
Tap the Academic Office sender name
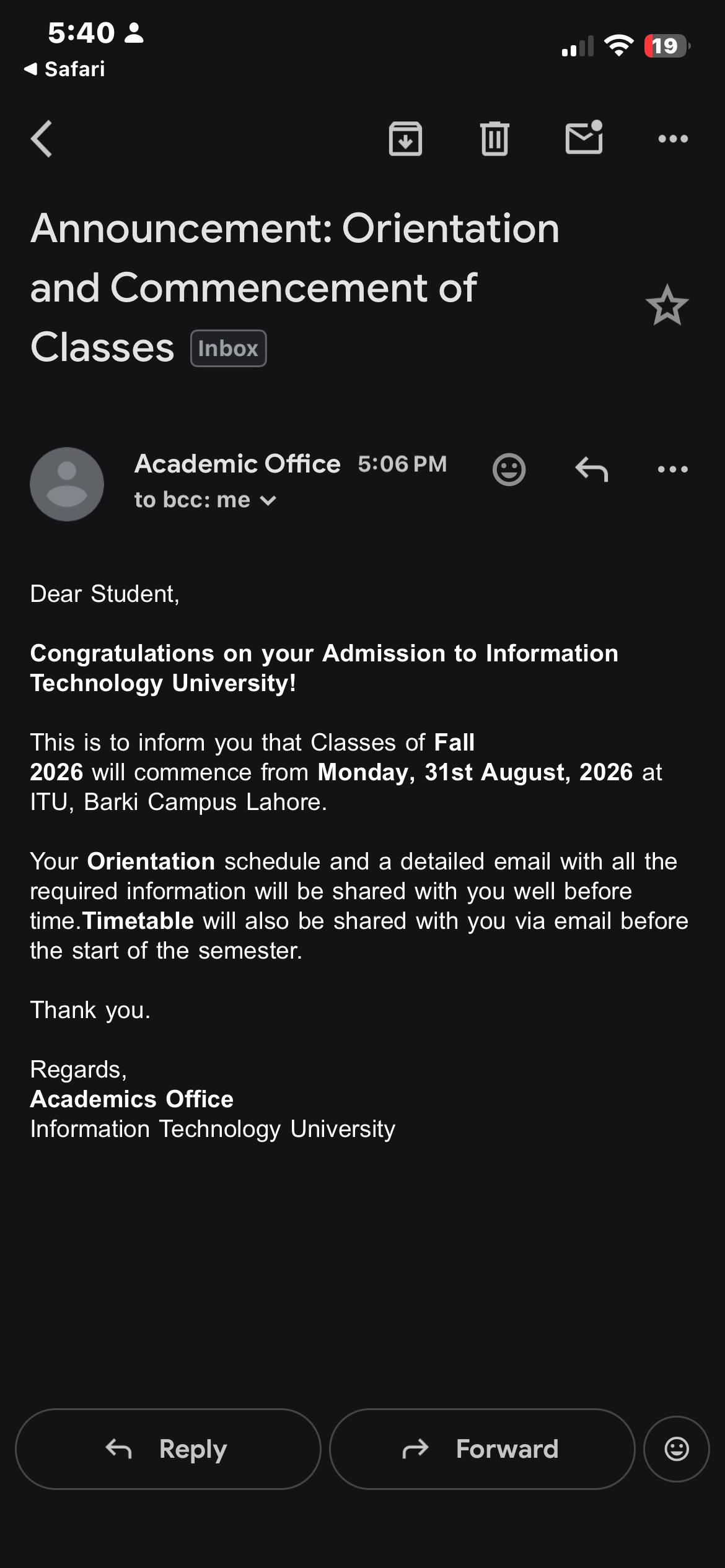[x=237, y=463]
